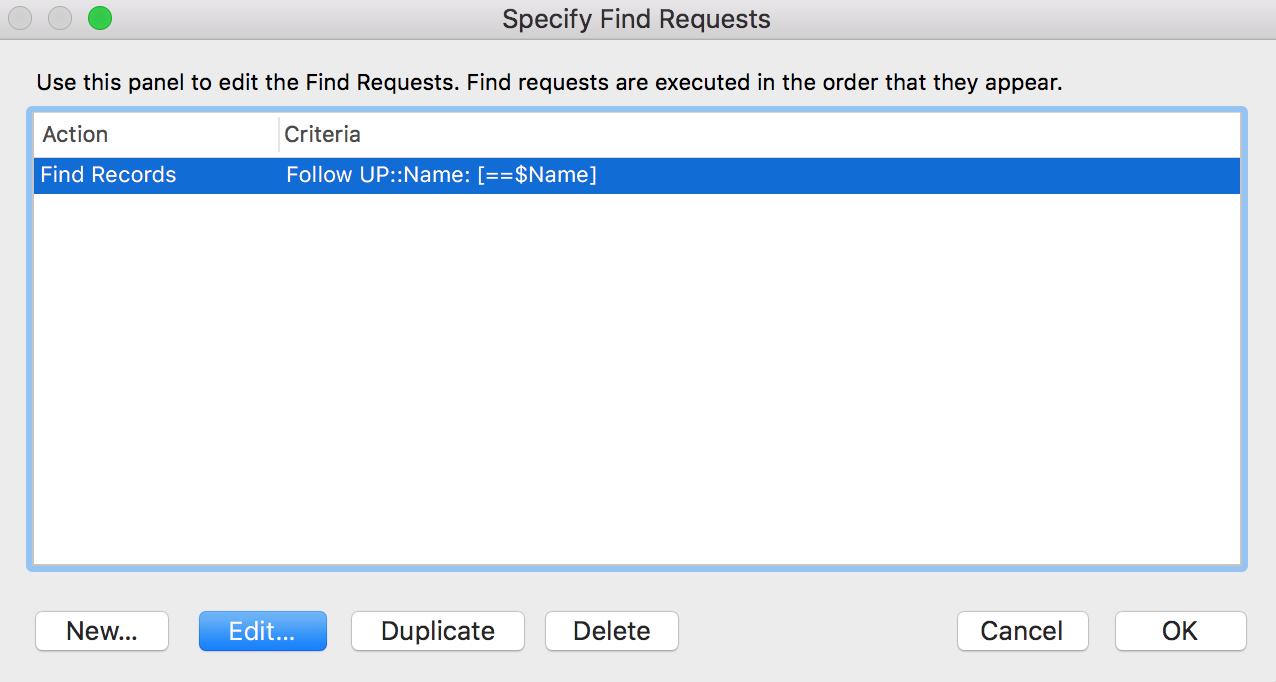Click the Follow UP::Name criteria text

point(441,175)
